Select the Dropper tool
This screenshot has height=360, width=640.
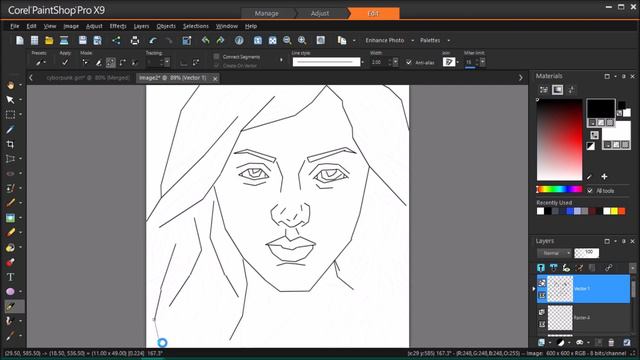click(10, 129)
